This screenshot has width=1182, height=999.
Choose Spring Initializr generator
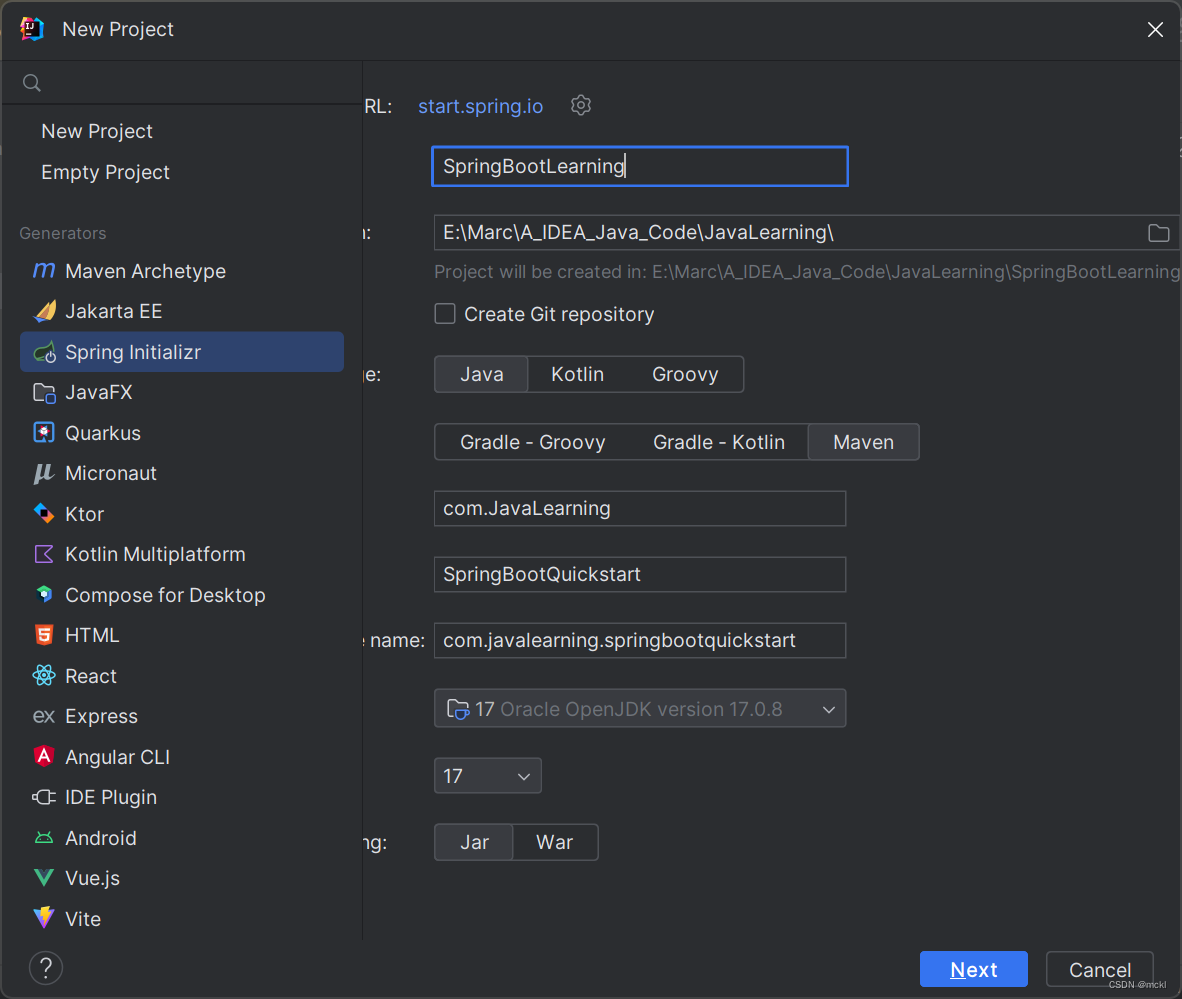182,352
